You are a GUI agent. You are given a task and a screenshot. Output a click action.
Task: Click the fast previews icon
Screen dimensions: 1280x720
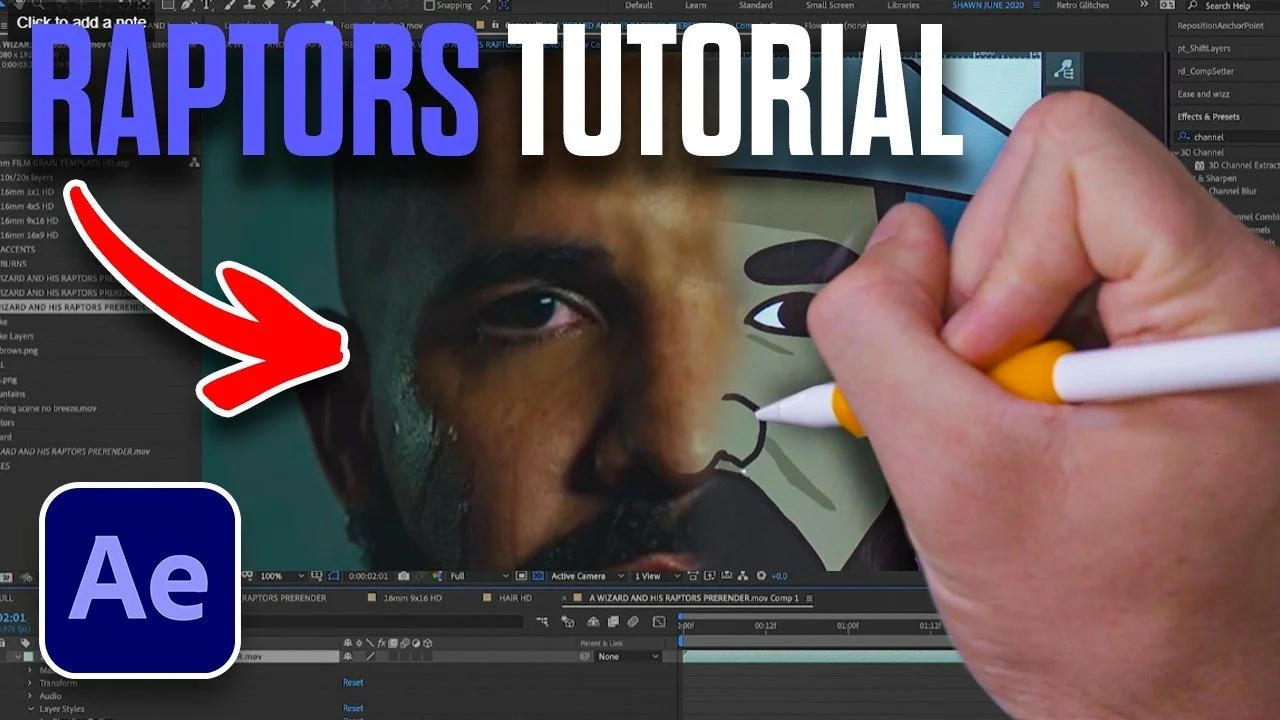pos(710,576)
